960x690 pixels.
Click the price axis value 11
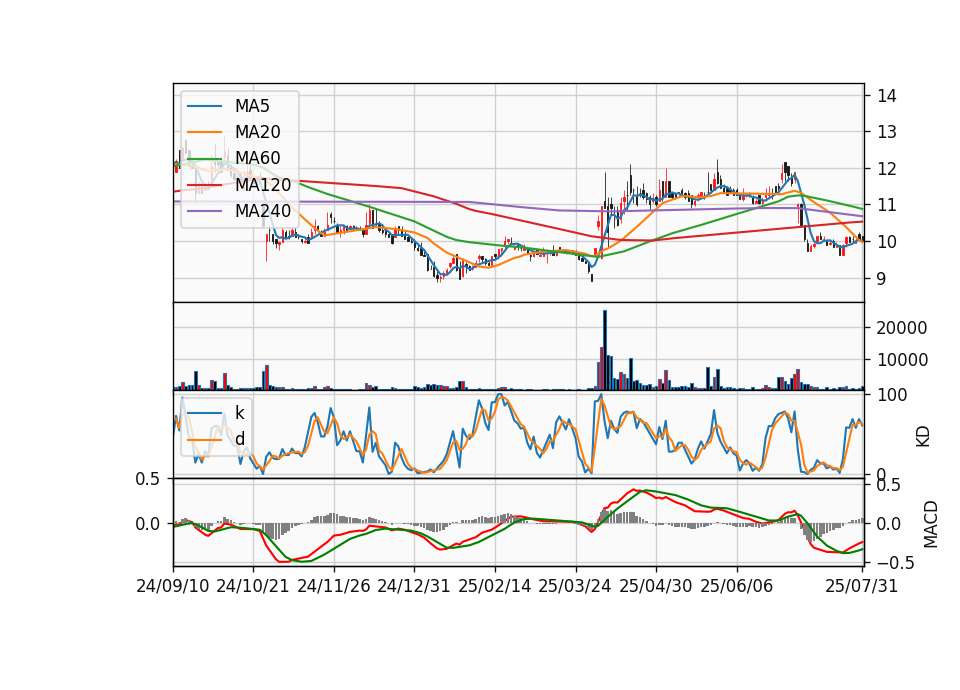pyautogui.click(x=887, y=205)
